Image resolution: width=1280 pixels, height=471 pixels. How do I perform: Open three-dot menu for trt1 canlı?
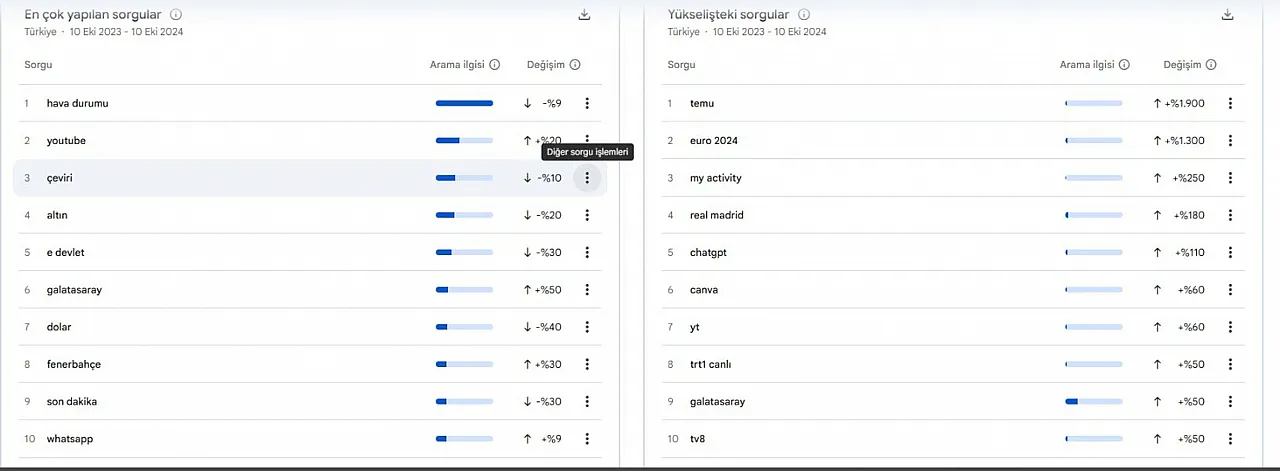(1230, 364)
